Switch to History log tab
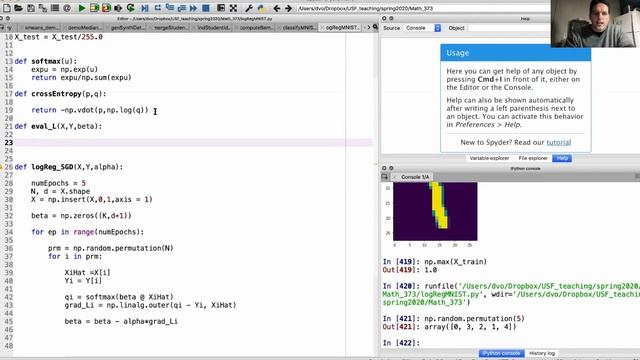This screenshot has height=360, width=640. point(542,353)
